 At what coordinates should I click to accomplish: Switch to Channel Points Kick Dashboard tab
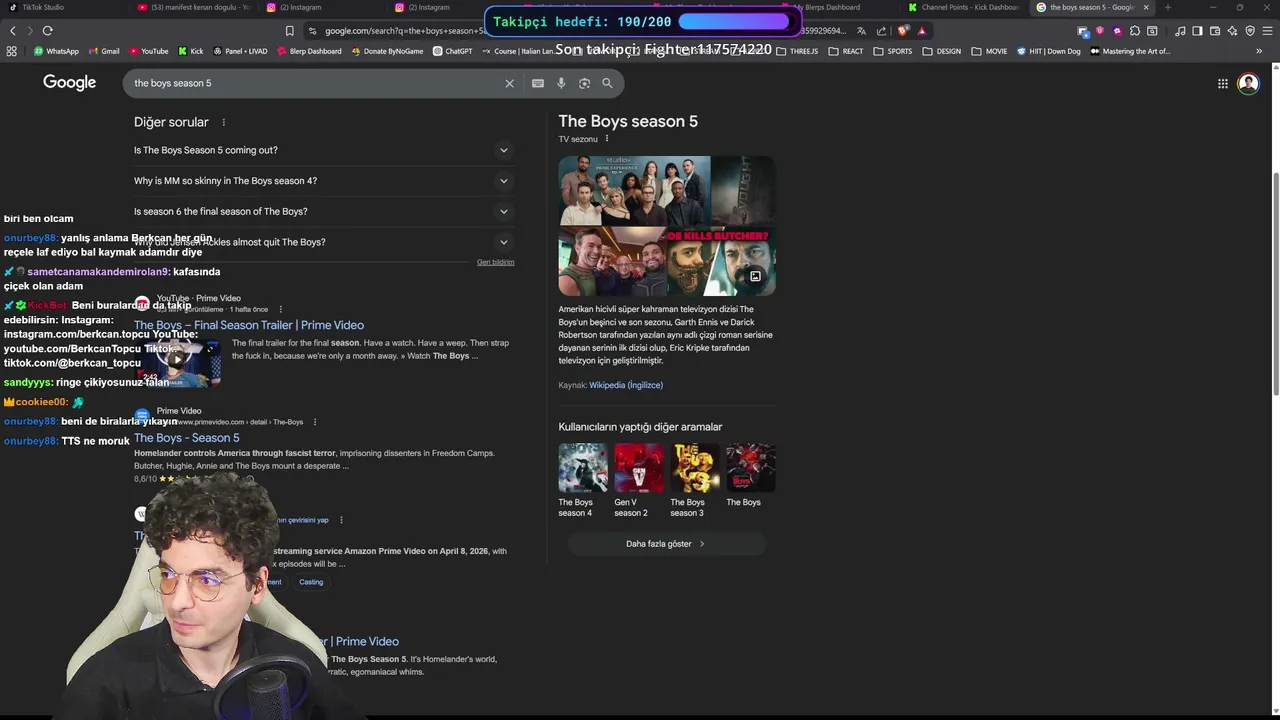coord(965,7)
